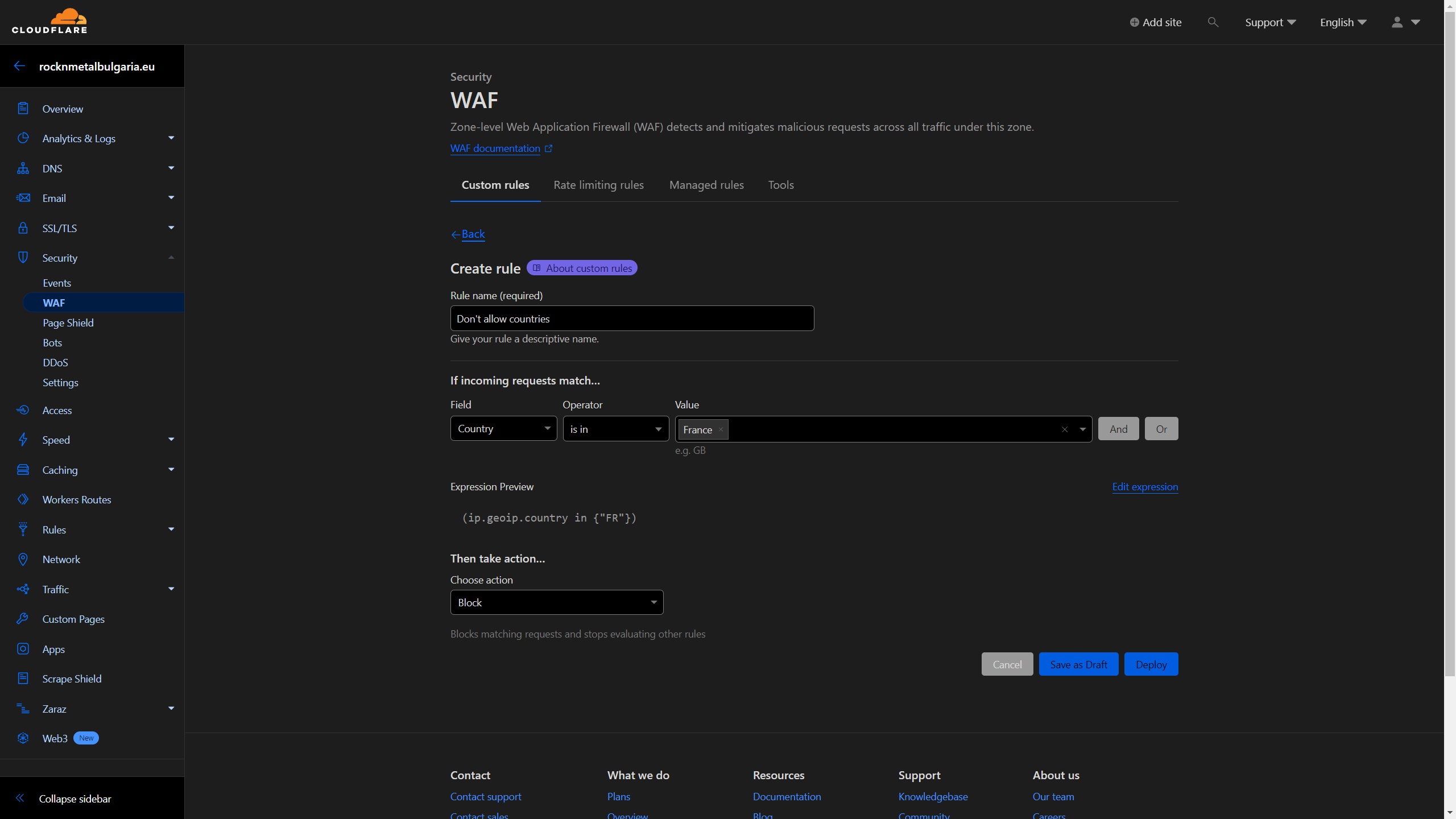Click the Scrape Shield icon
Viewport: 1456px width, 819px height.
[x=23, y=679]
